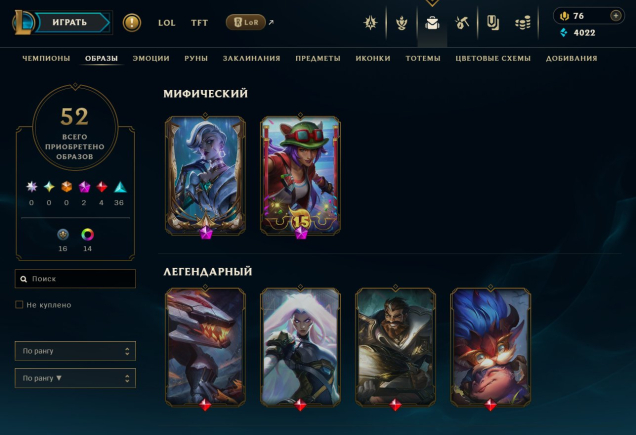This screenshot has width=636, height=435.
Task: Click the plus icon next to 76
Action: (x=616, y=16)
